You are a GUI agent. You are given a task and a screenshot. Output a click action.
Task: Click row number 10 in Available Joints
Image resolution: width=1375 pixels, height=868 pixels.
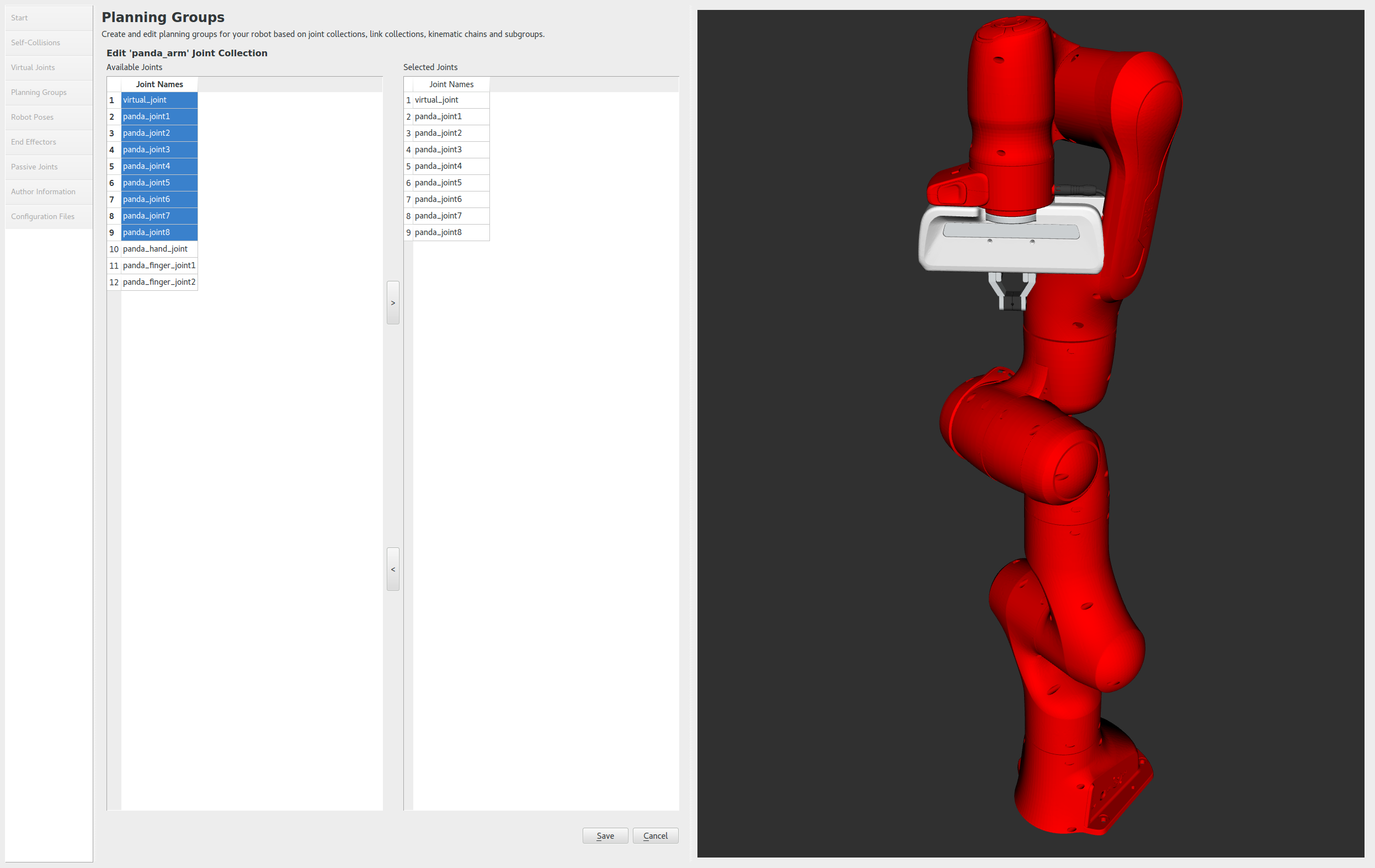point(114,249)
